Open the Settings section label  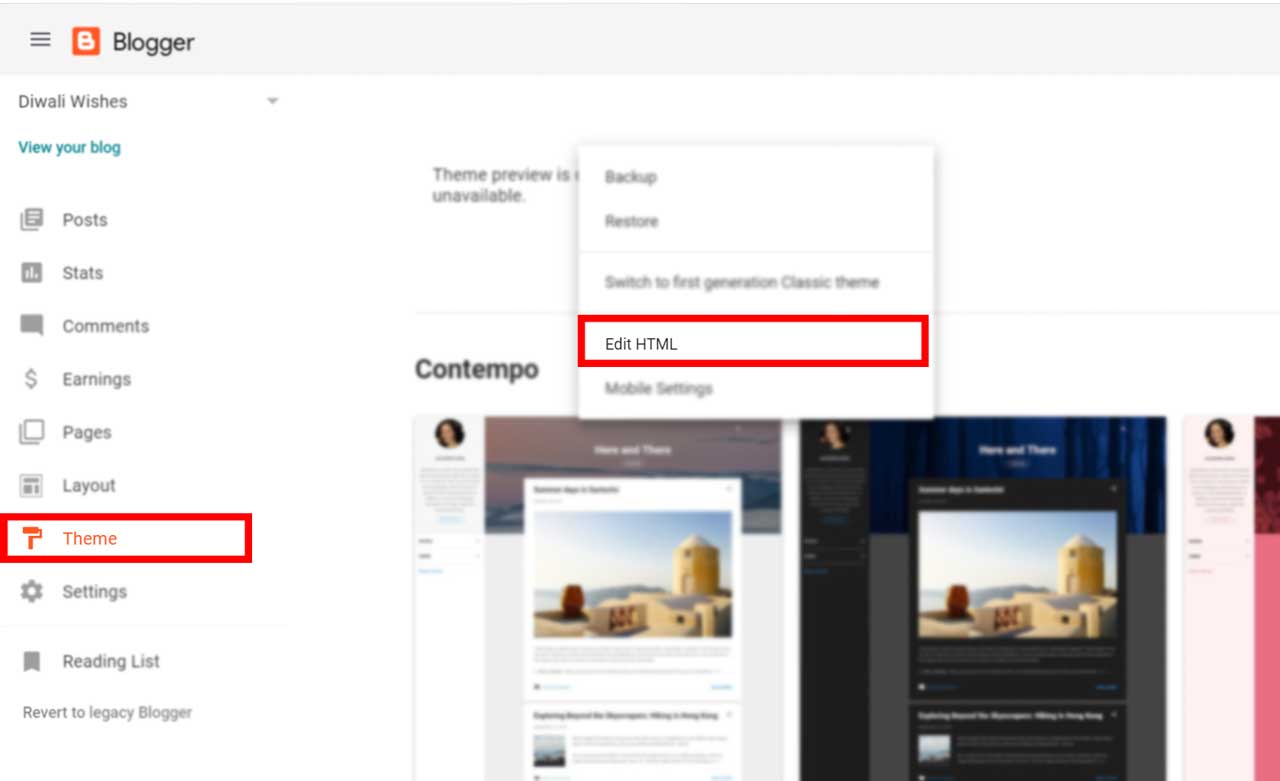tap(94, 592)
